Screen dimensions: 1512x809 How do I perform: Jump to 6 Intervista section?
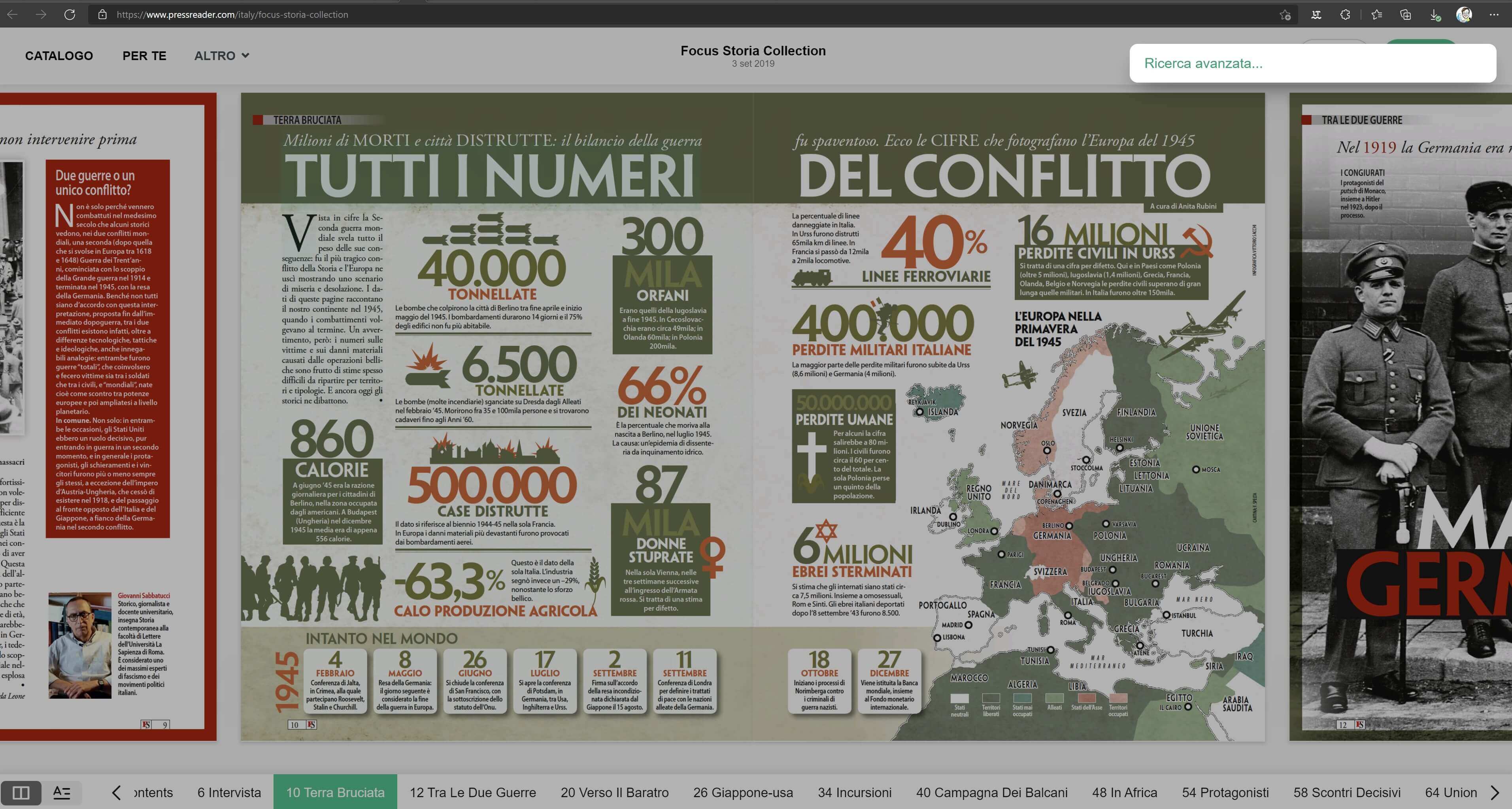tap(229, 792)
